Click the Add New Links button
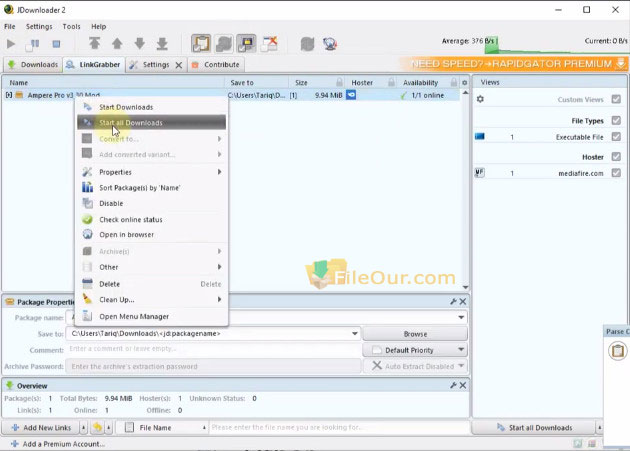This screenshot has height=451, width=630. click(41, 428)
